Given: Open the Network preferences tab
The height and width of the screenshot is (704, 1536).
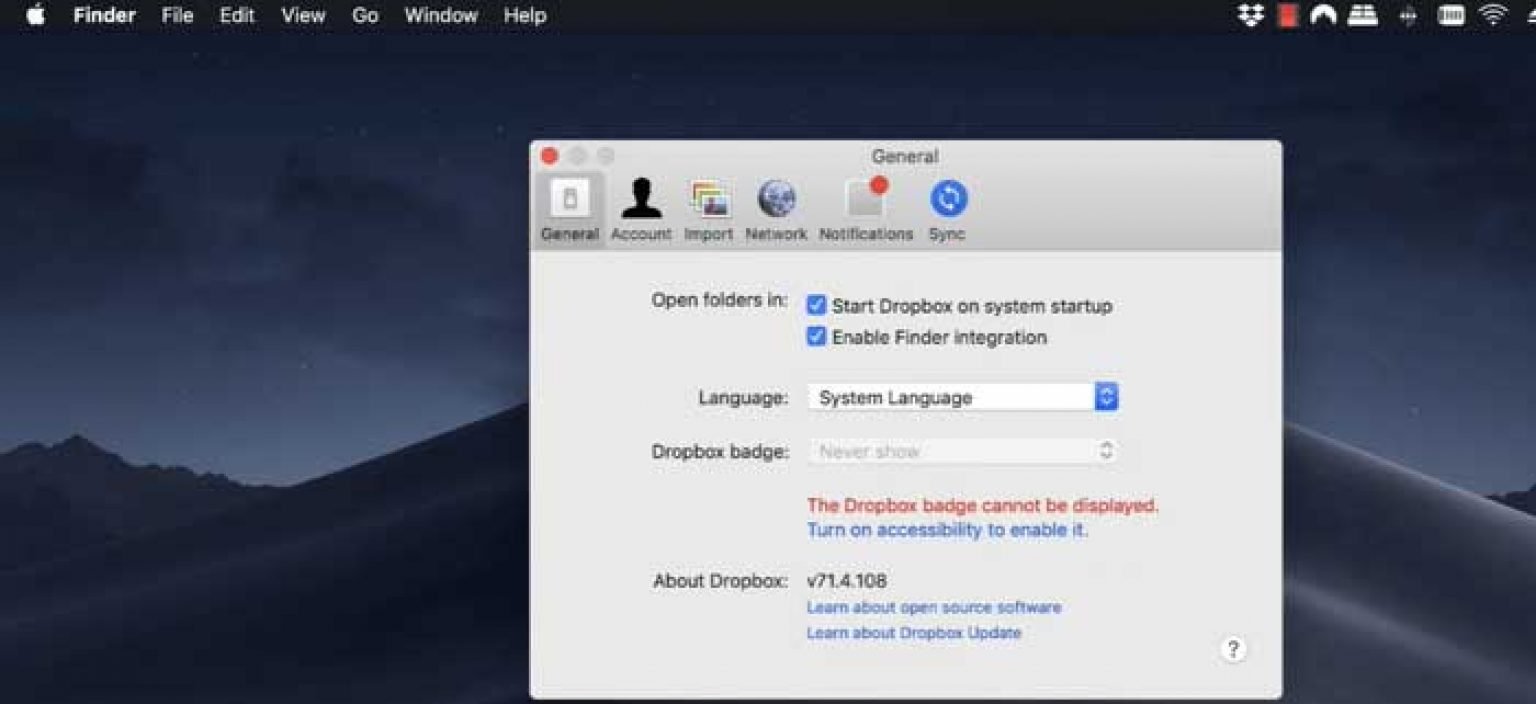Looking at the screenshot, I should (776, 210).
